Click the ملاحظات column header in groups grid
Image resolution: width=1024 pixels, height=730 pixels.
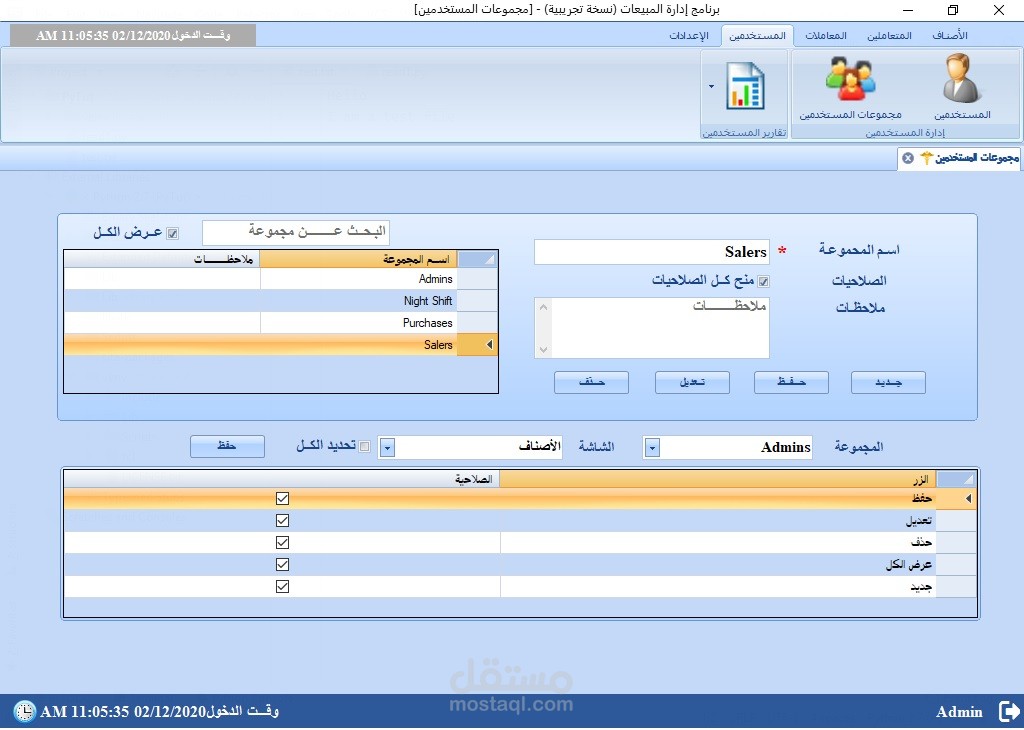162,260
